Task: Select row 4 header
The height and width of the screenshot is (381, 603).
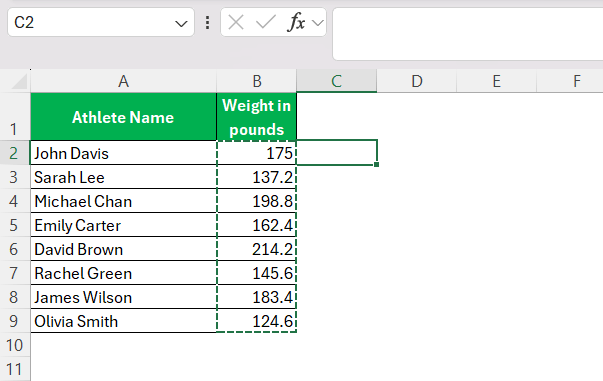Action: [15, 201]
